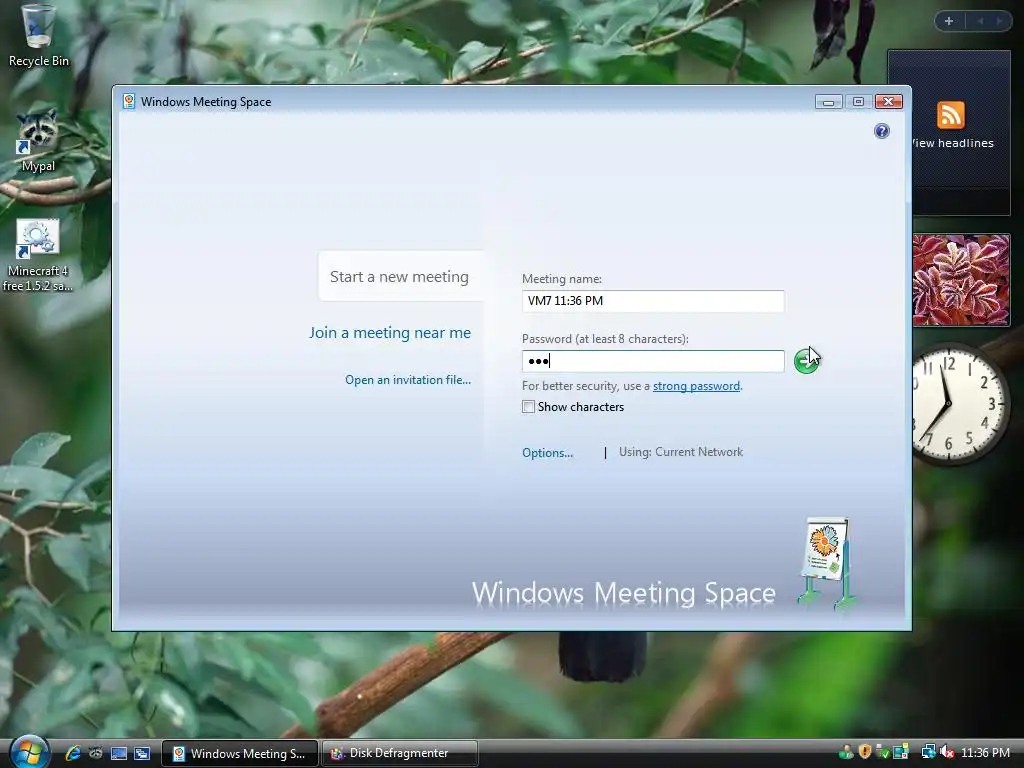Image resolution: width=1024 pixels, height=768 pixels.
Task: Open the Recycle Bin desktop icon
Action: (x=38, y=36)
